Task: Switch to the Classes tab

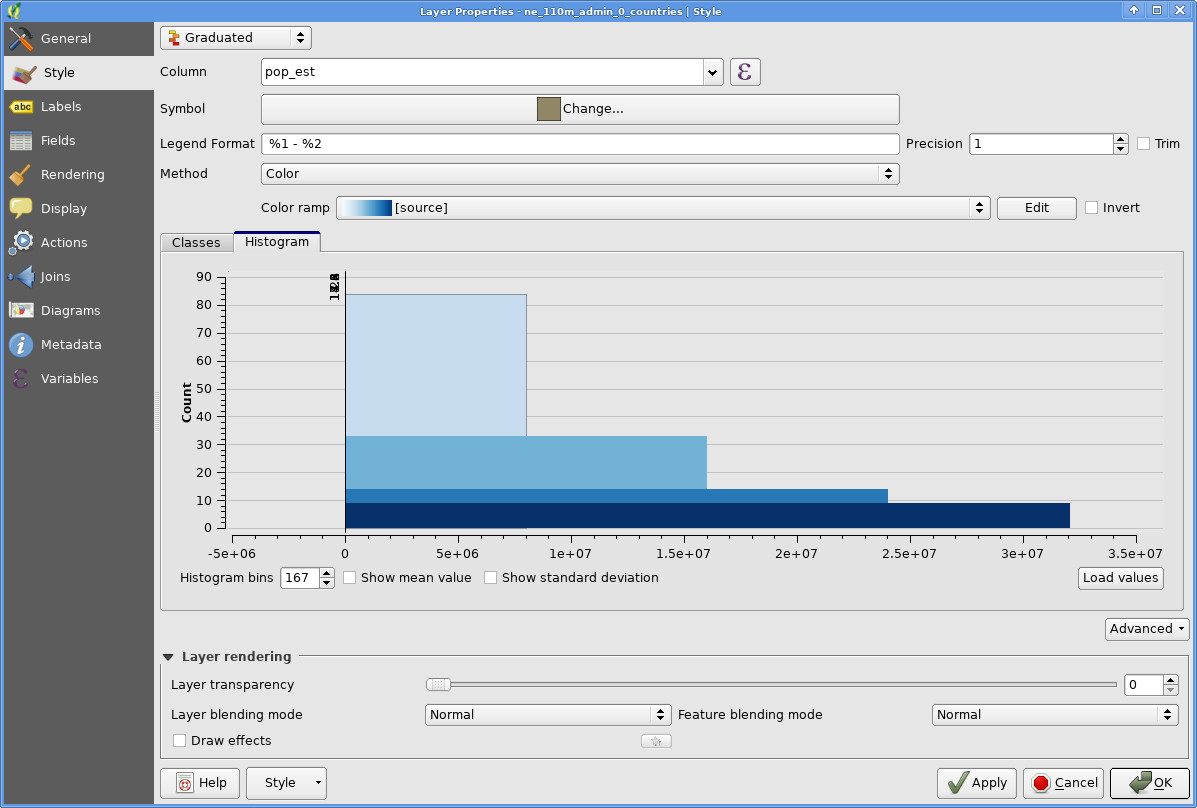Action: (196, 243)
